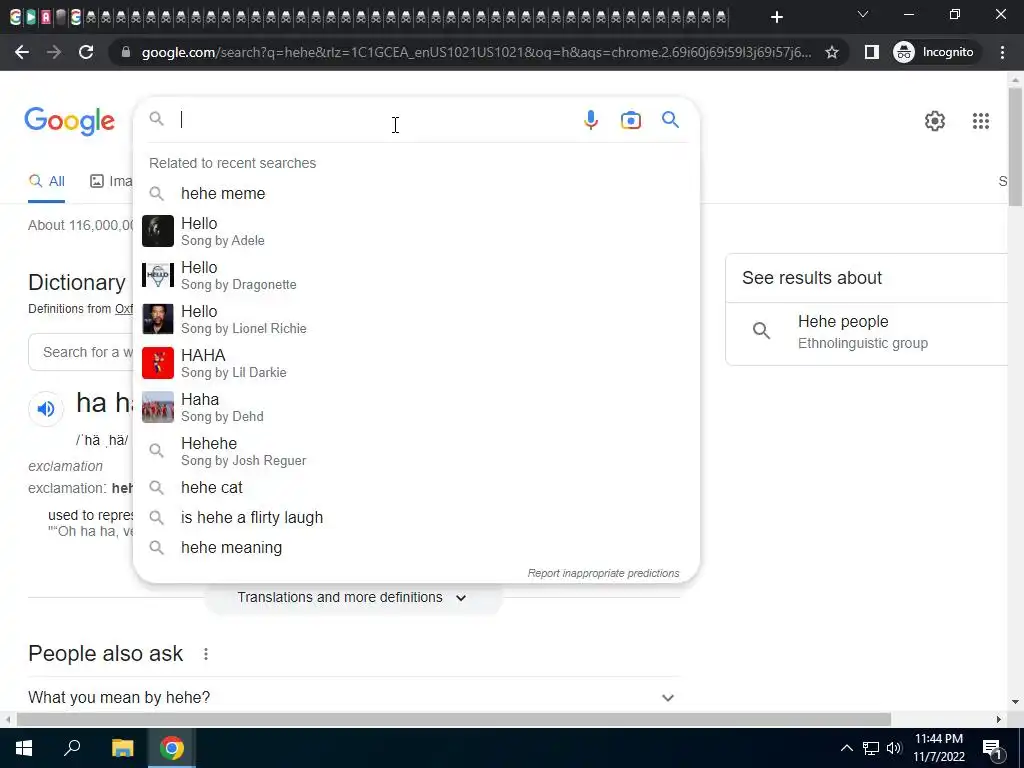Image resolution: width=1024 pixels, height=768 pixels.
Task: Open the Google apps grid
Action: 980,121
